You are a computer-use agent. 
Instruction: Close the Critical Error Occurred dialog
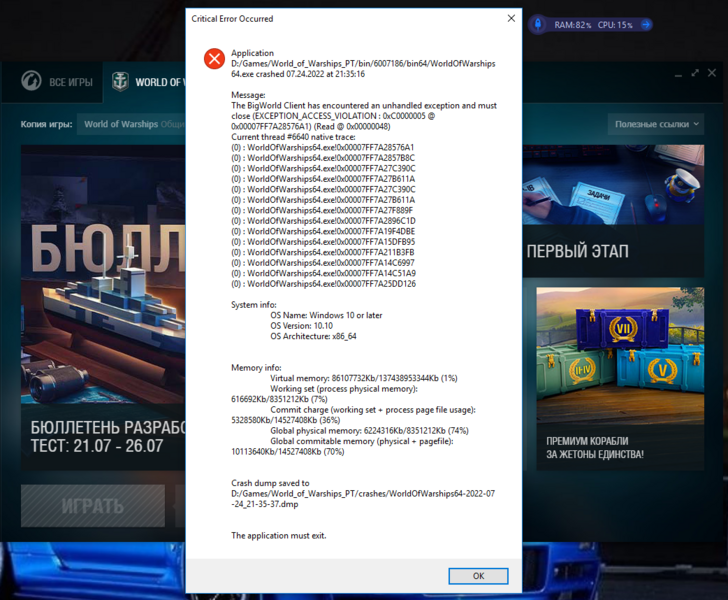click(x=511, y=18)
